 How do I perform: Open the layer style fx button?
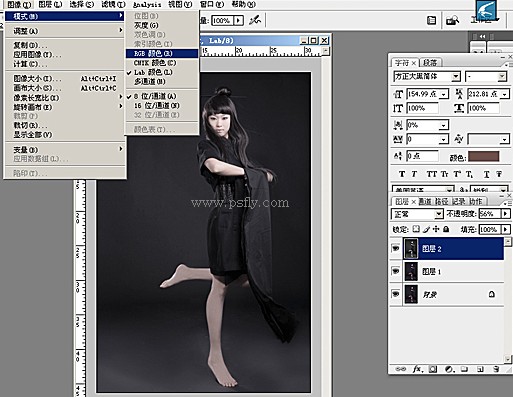click(417, 369)
